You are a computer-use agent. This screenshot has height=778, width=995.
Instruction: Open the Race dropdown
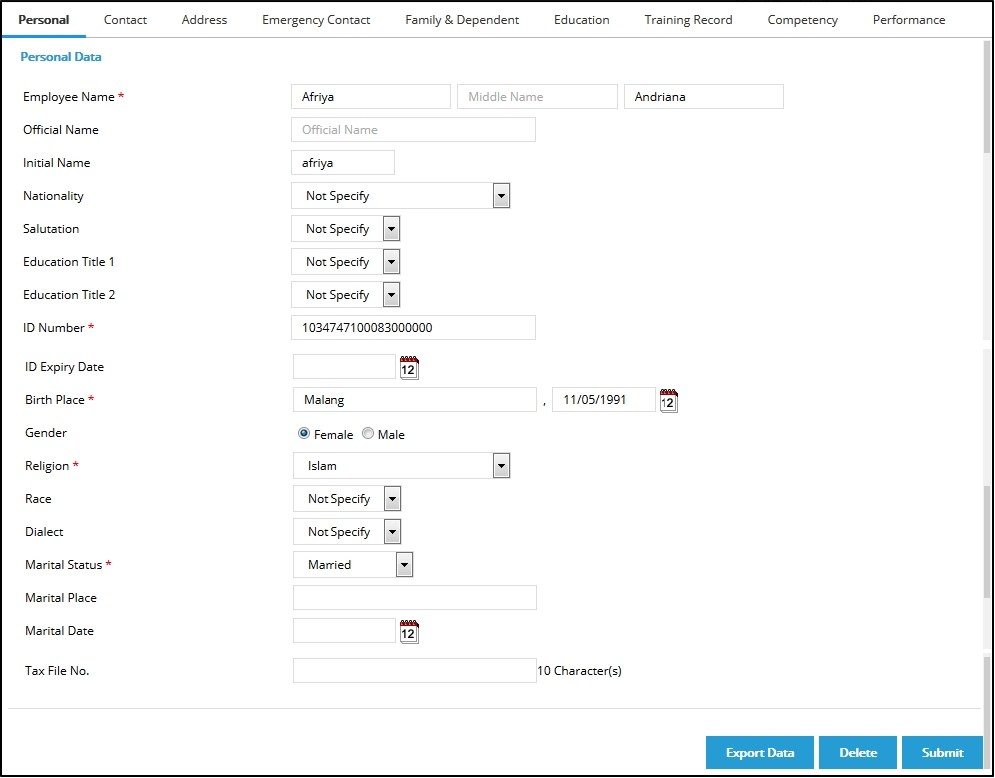[x=347, y=498]
